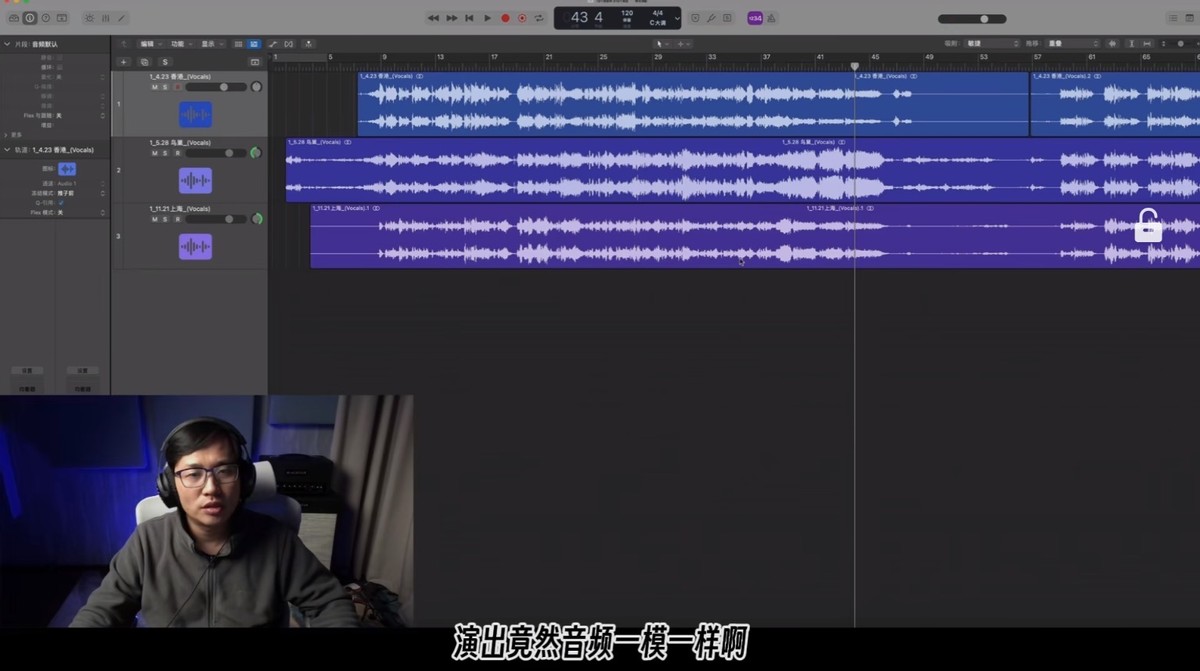Toggle vertical auto zoom button
The image size is (1200, 671).
point(1131,44)
